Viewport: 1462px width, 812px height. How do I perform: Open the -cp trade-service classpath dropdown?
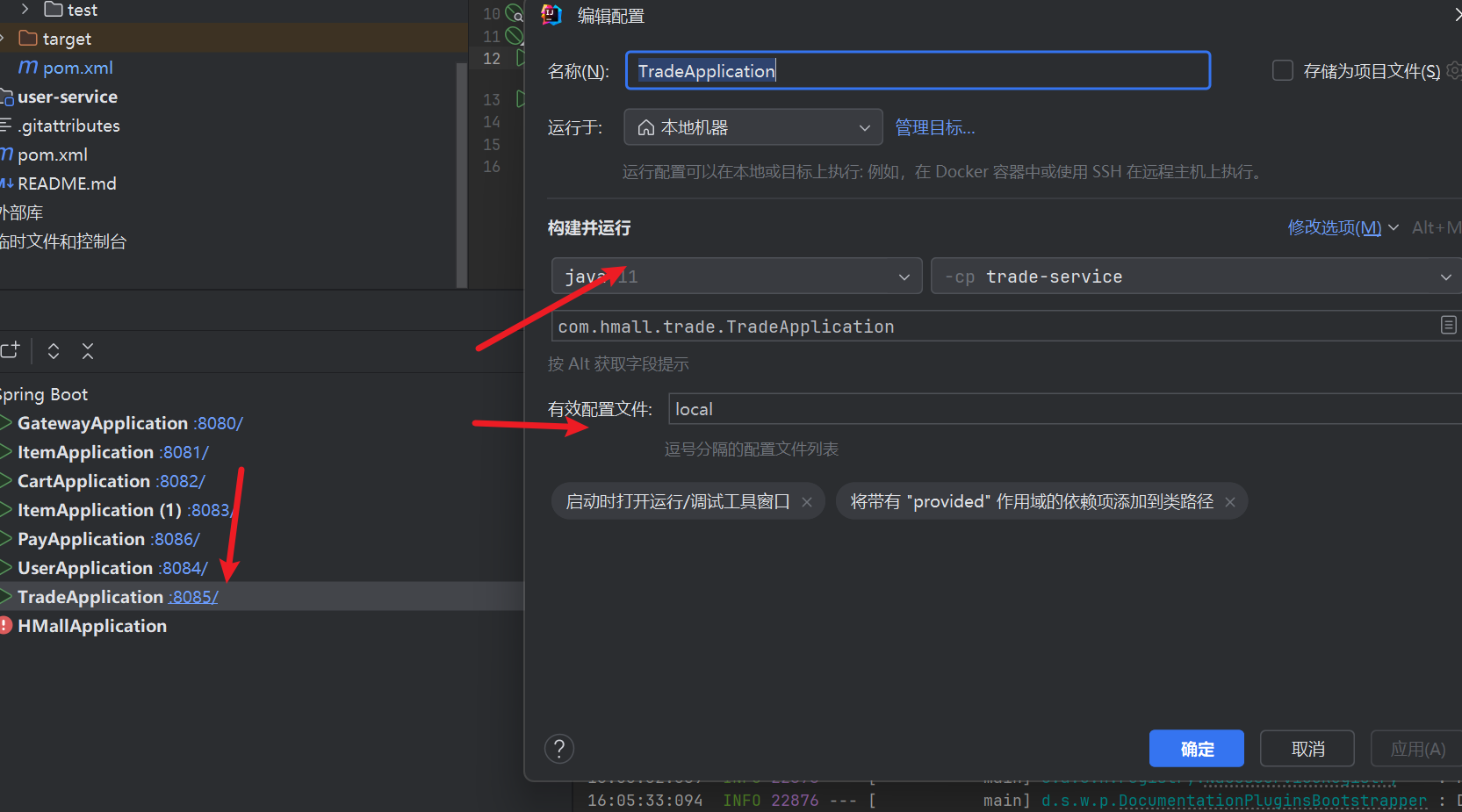1196,277
